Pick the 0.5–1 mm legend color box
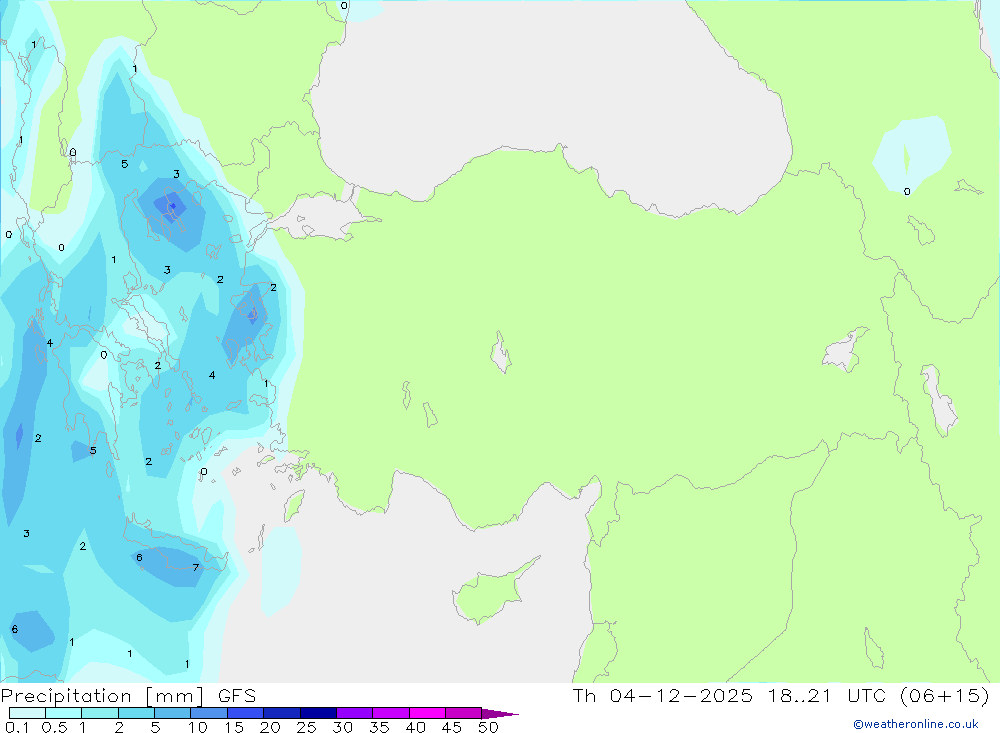The image size is (1000, 733). coord(63,713)
